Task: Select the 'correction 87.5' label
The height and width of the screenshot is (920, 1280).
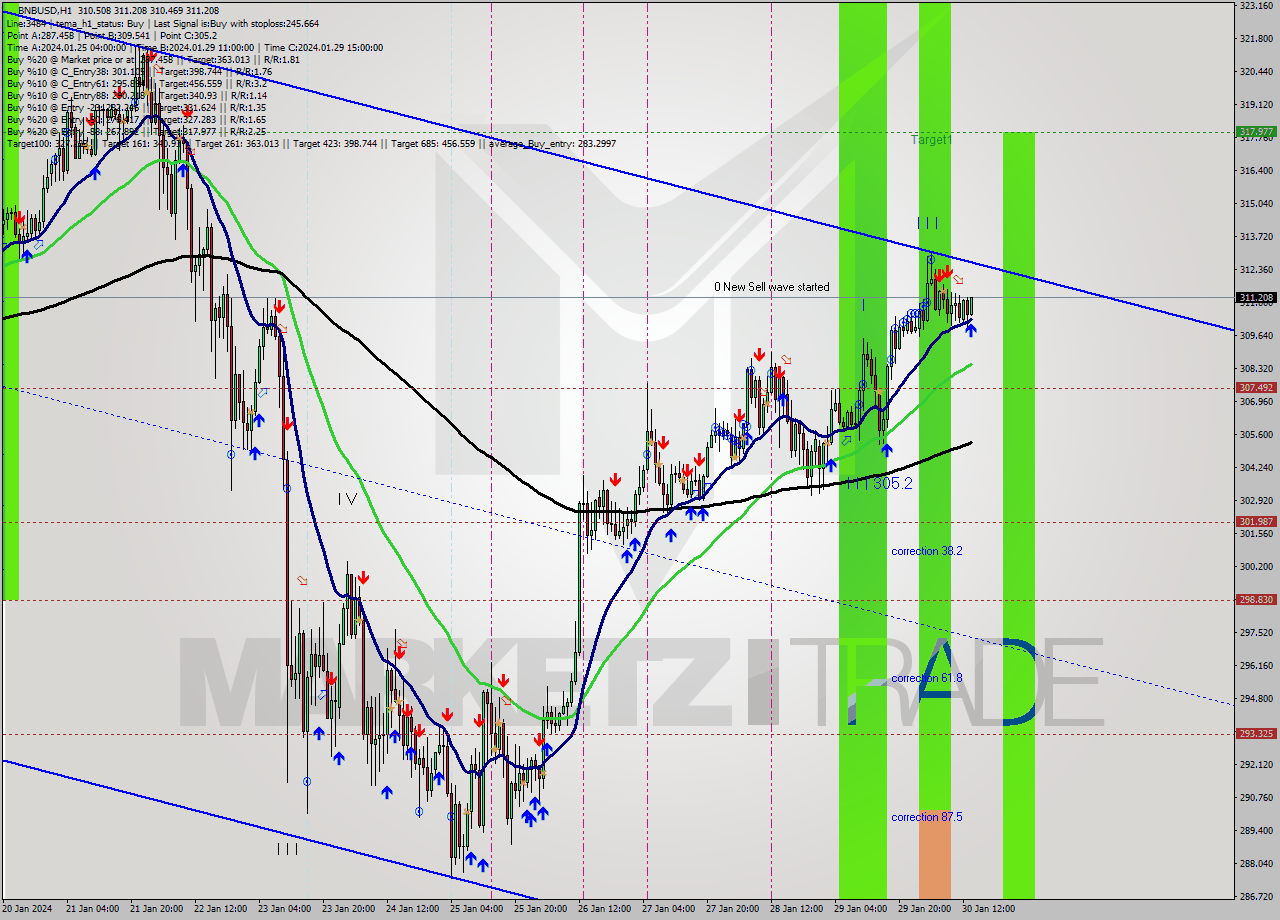Action: point(927,817)
